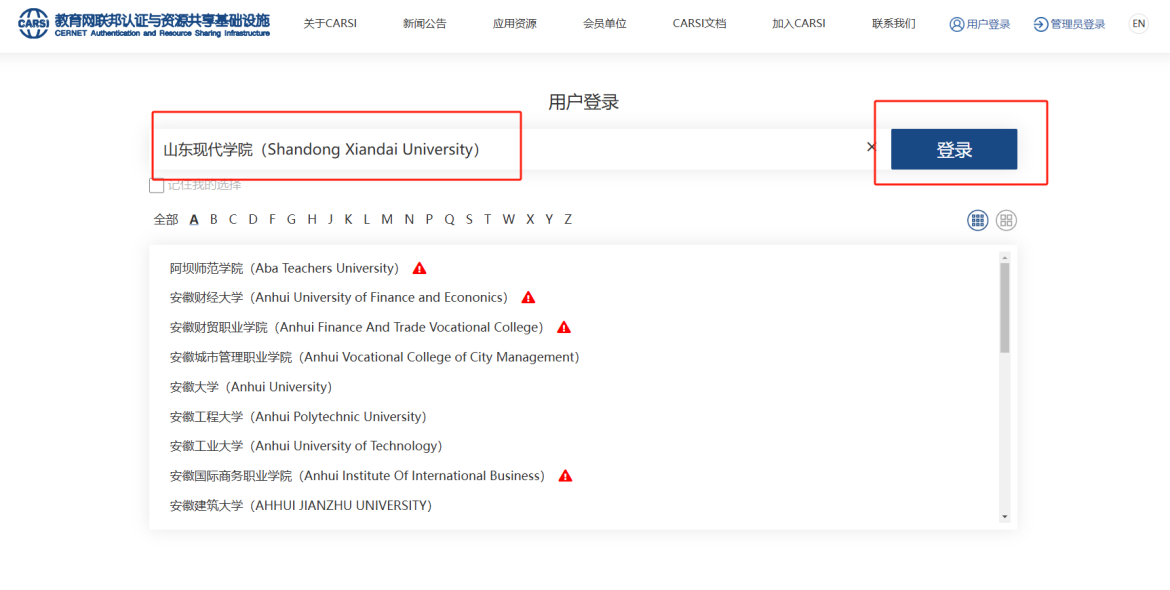Filter schools by letter X
This screenshot has height=590, width=1170.
pos(530,219)
